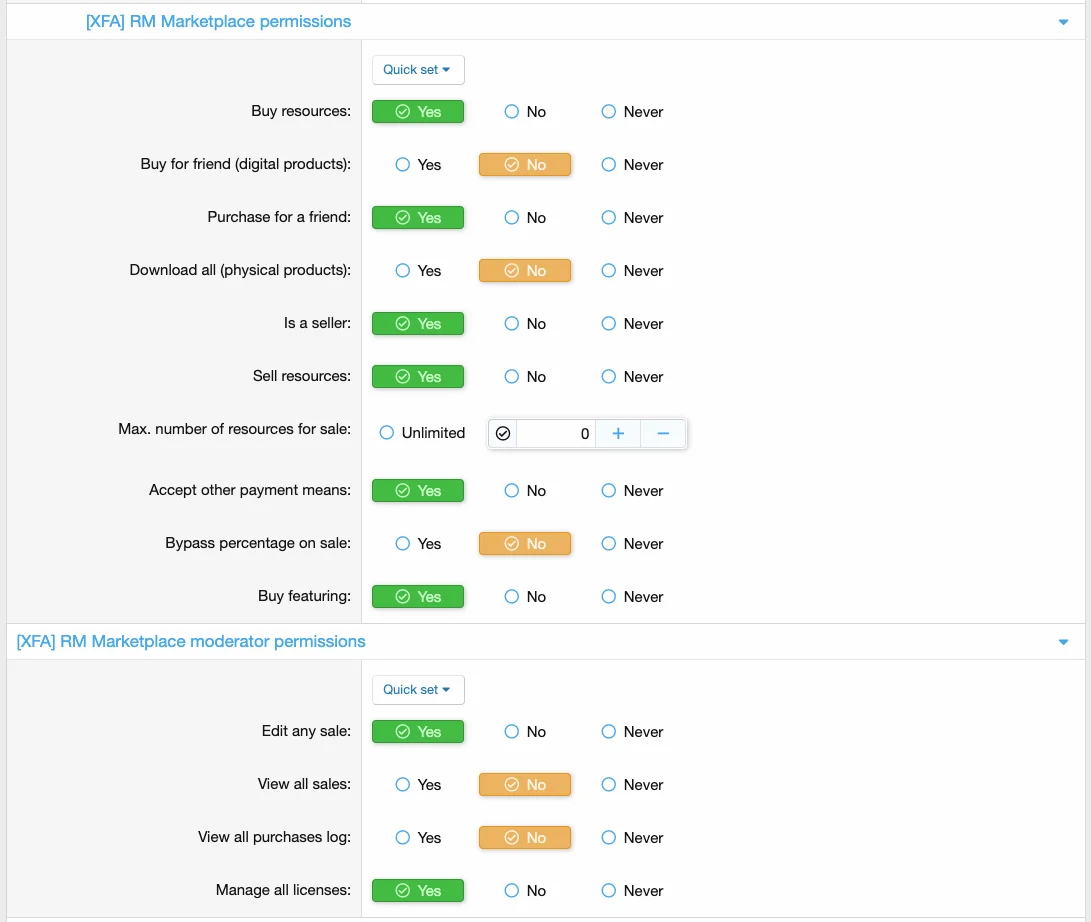
Task: Set Edit any sale to No
Action: [x=525, y=732]
